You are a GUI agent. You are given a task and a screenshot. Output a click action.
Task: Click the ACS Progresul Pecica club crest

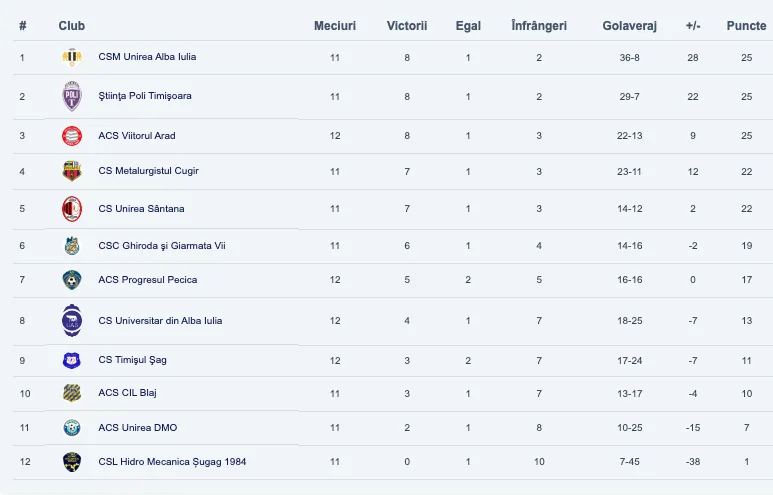tap(71, 280)
